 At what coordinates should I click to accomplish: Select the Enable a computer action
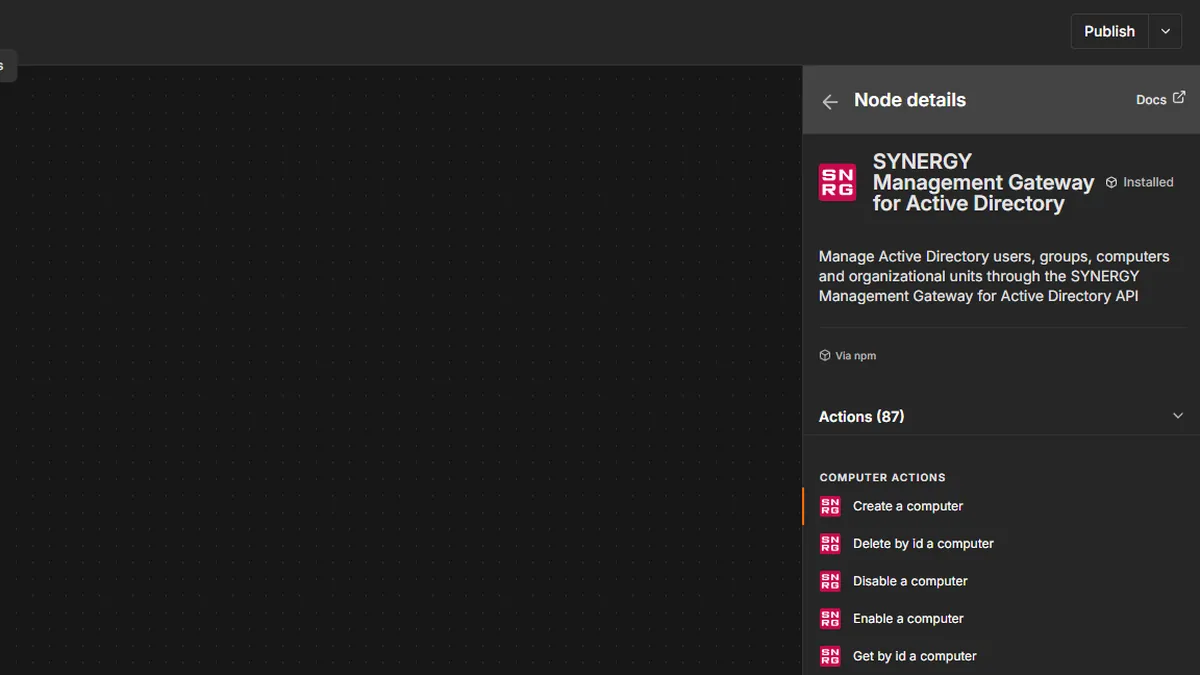(1001, 619)
